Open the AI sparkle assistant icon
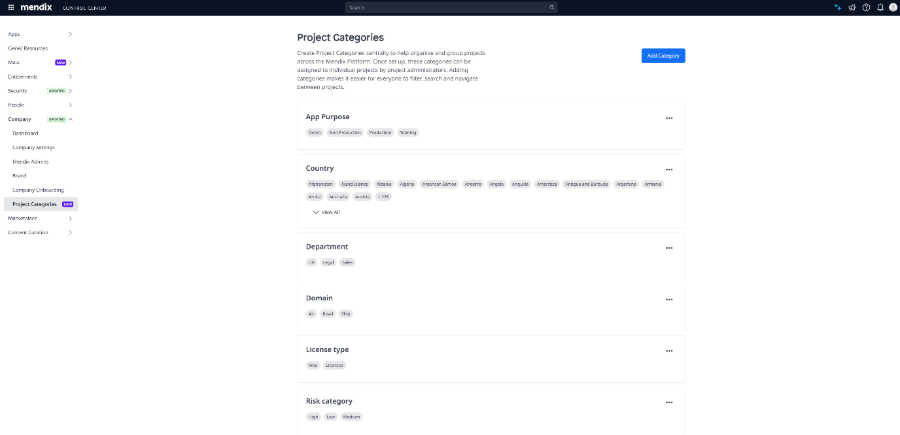The height and width of the screenshot is (435, 900). coord(838,7)
